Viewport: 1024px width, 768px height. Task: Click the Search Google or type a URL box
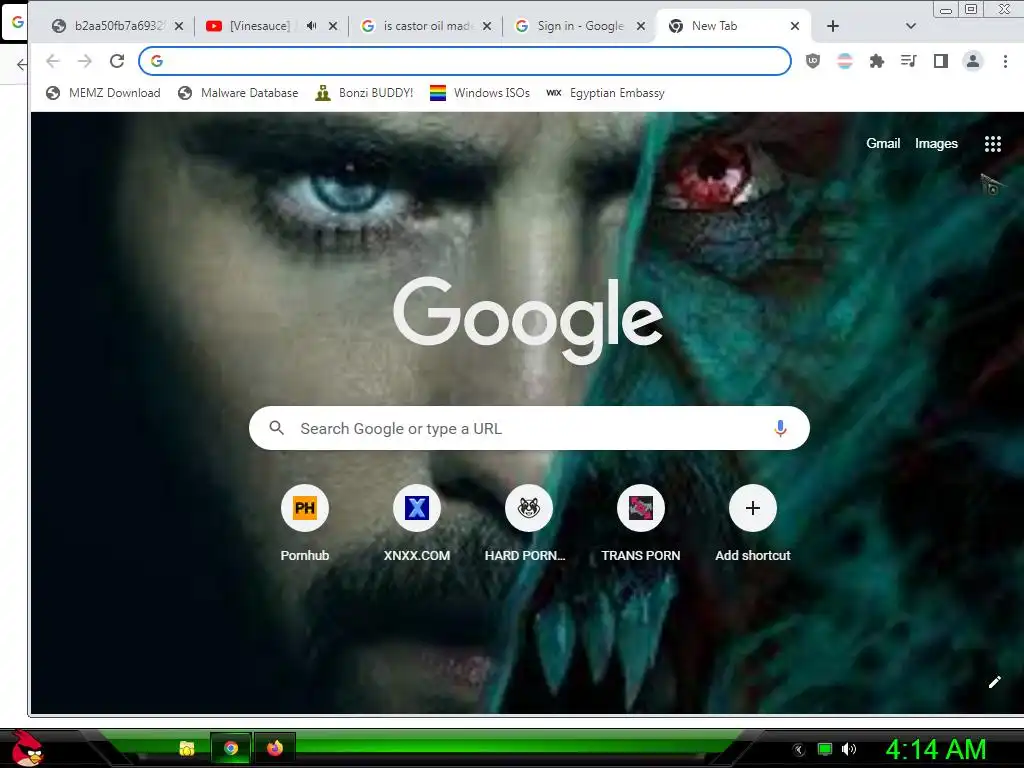click(529, 428)
